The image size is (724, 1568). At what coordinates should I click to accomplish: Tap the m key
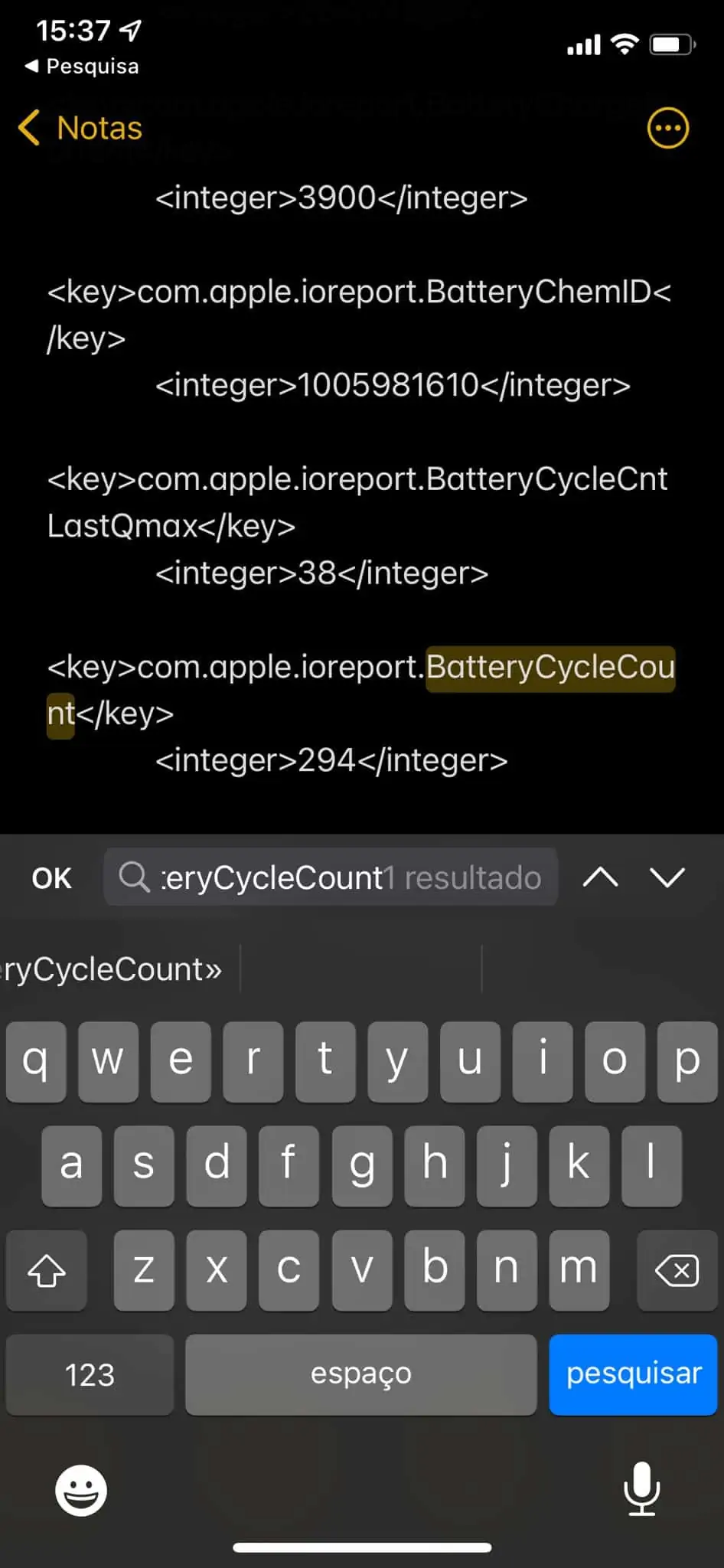pyautogui.click(x=579, y=1270)
